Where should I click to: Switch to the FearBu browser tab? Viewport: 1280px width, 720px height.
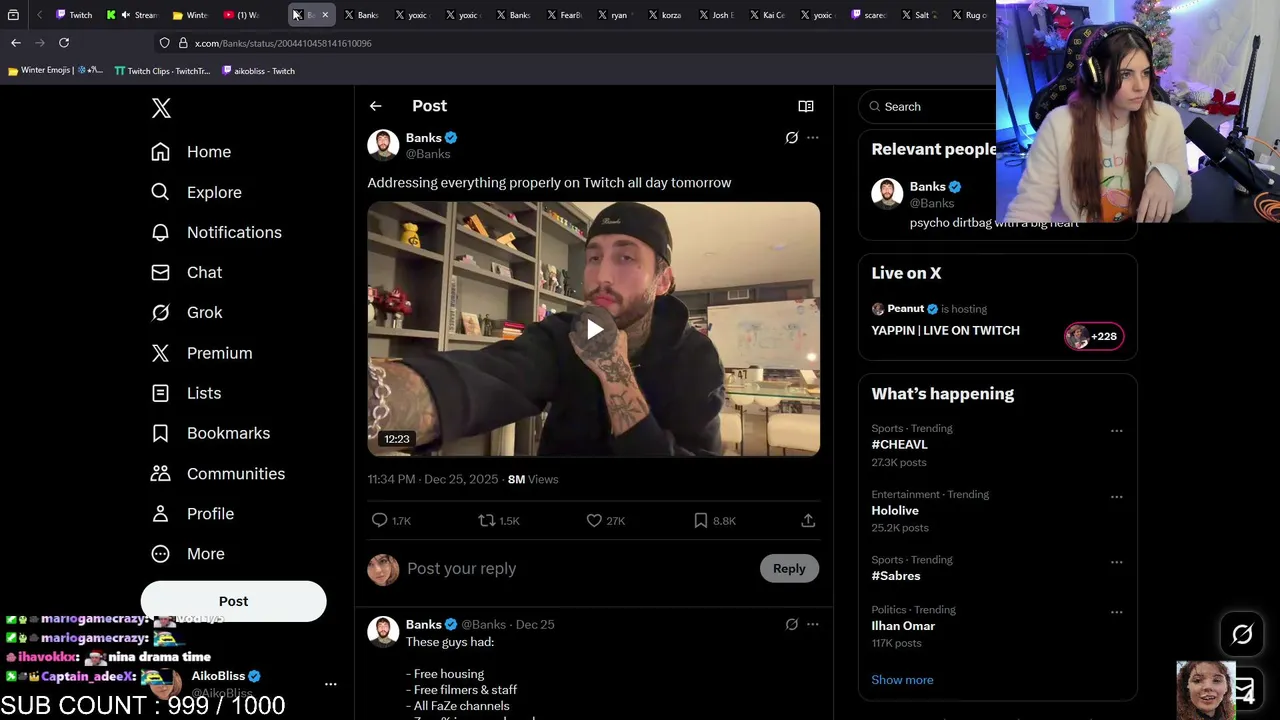[564, 15]
